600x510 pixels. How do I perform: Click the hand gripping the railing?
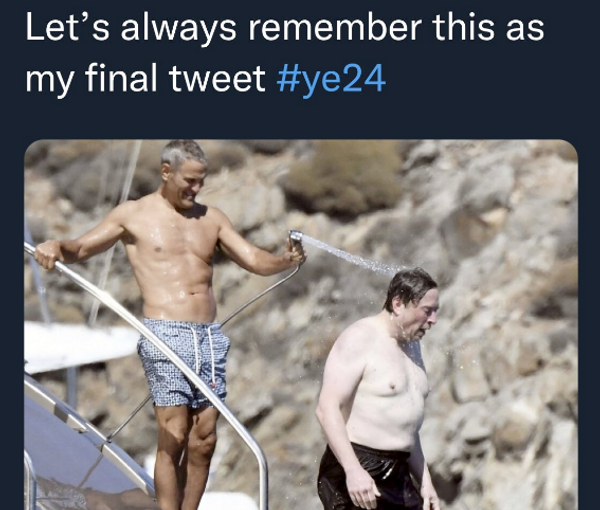(x=49, y=253)
